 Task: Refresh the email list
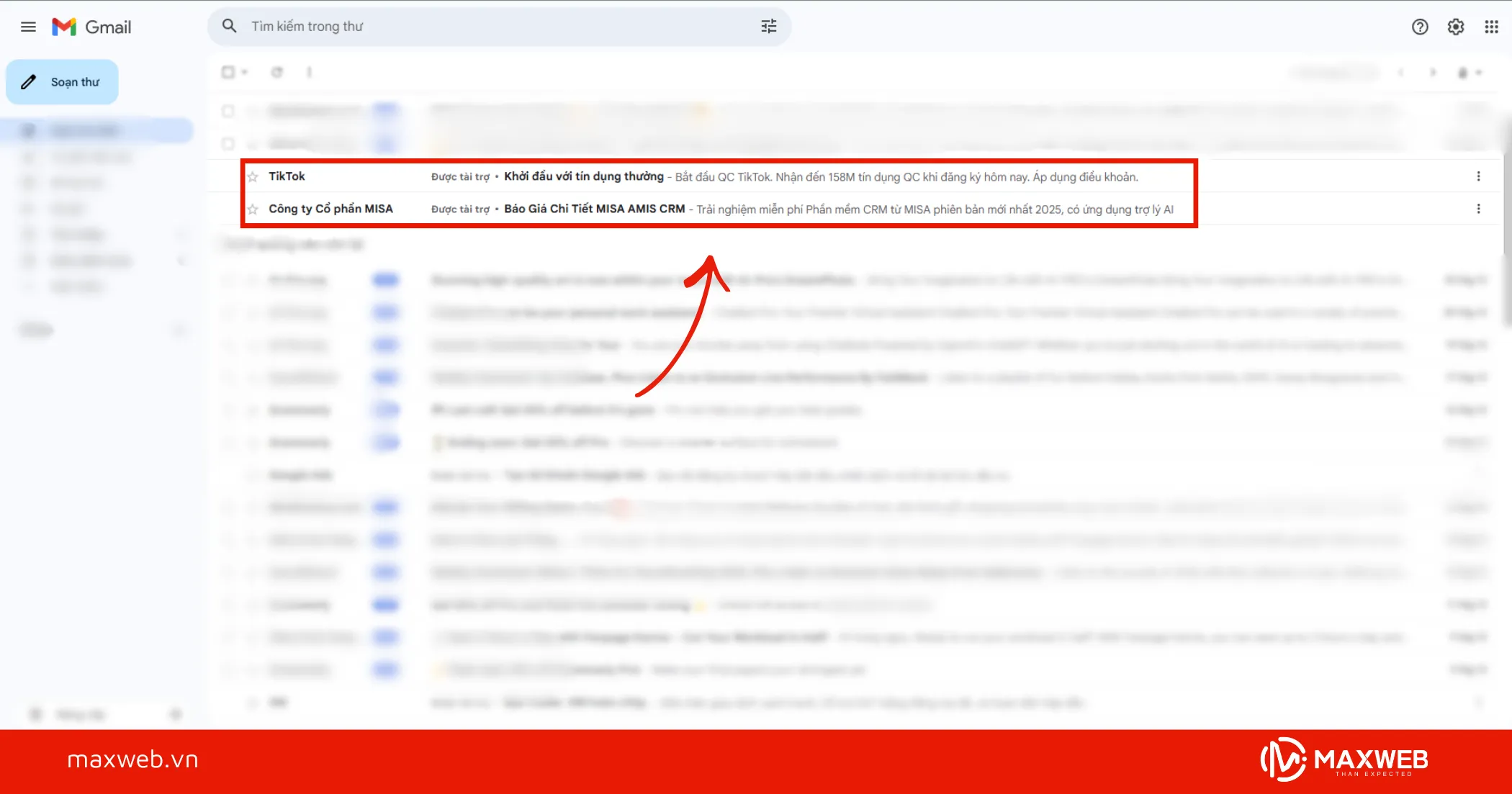(277, 72)
